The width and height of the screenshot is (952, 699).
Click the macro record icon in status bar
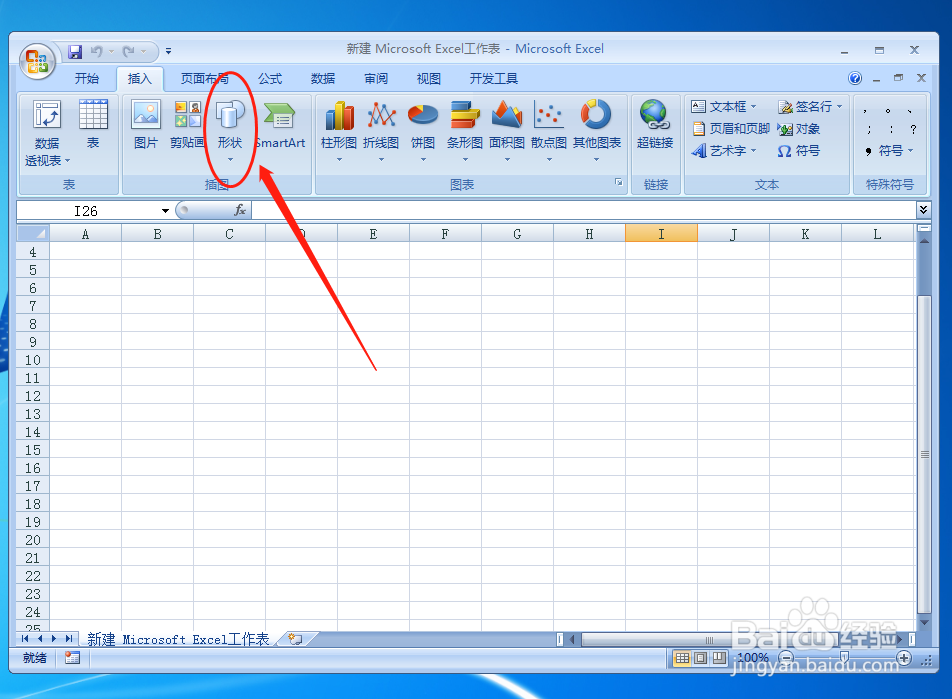[72, 658]
